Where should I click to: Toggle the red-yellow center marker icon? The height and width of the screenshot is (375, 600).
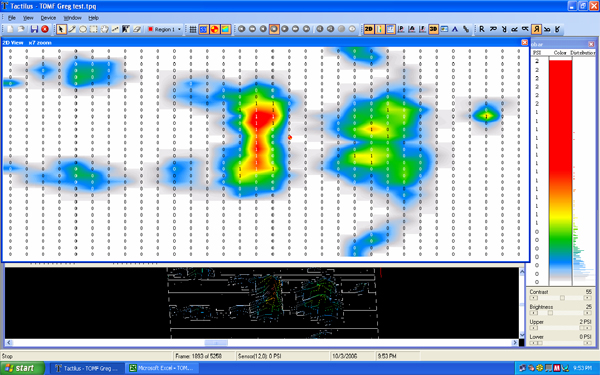215,29
